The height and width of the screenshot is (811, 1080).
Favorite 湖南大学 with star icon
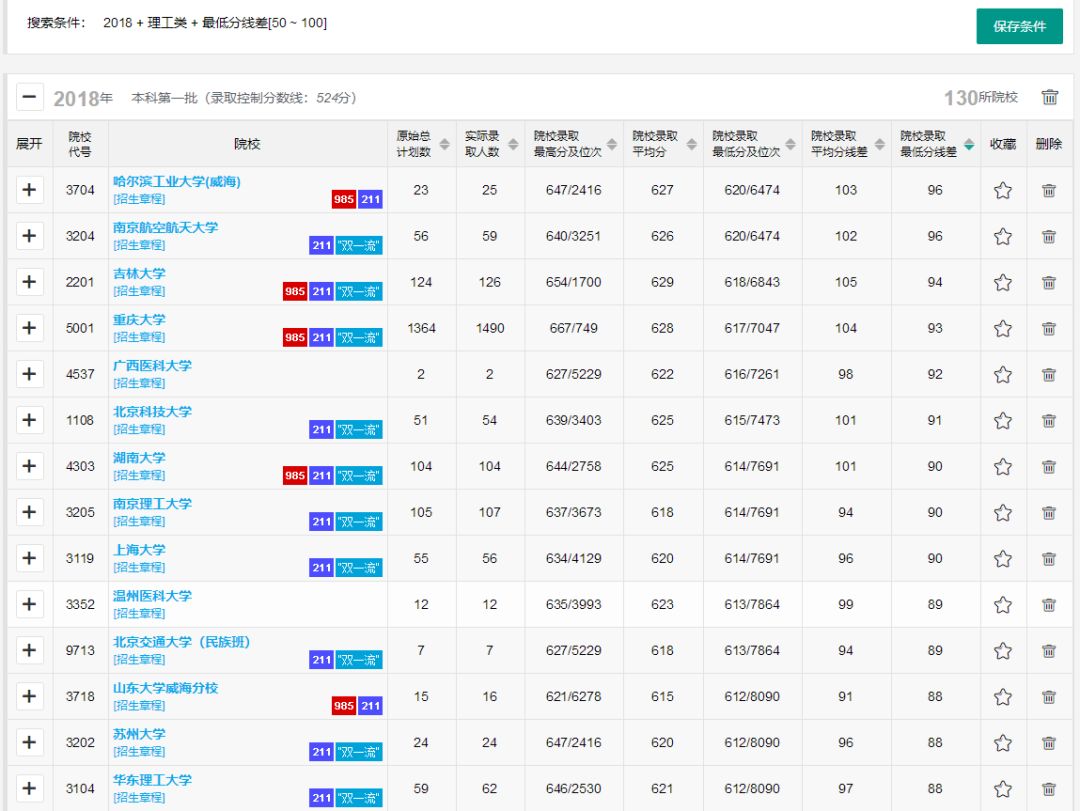(x=1003, y=466)
